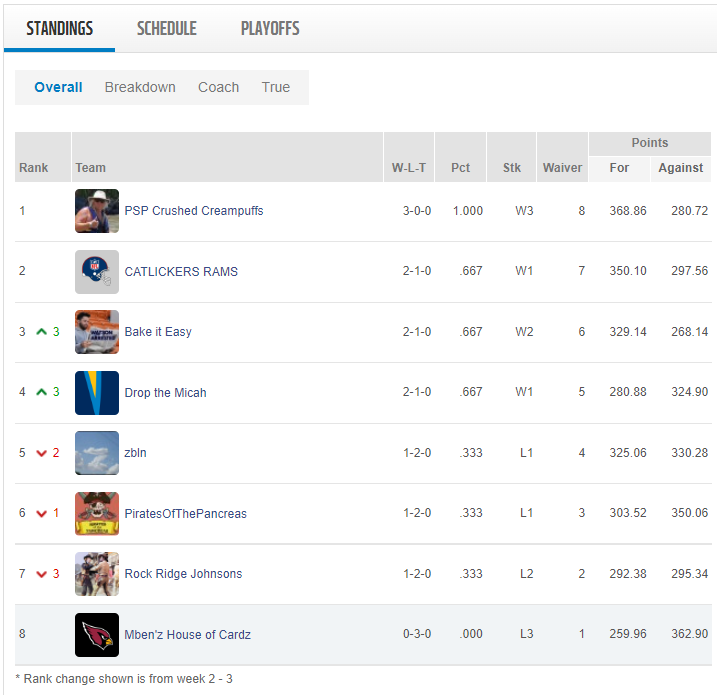Switch to Coach standings view
717x695 pixels.
point(218,87)
